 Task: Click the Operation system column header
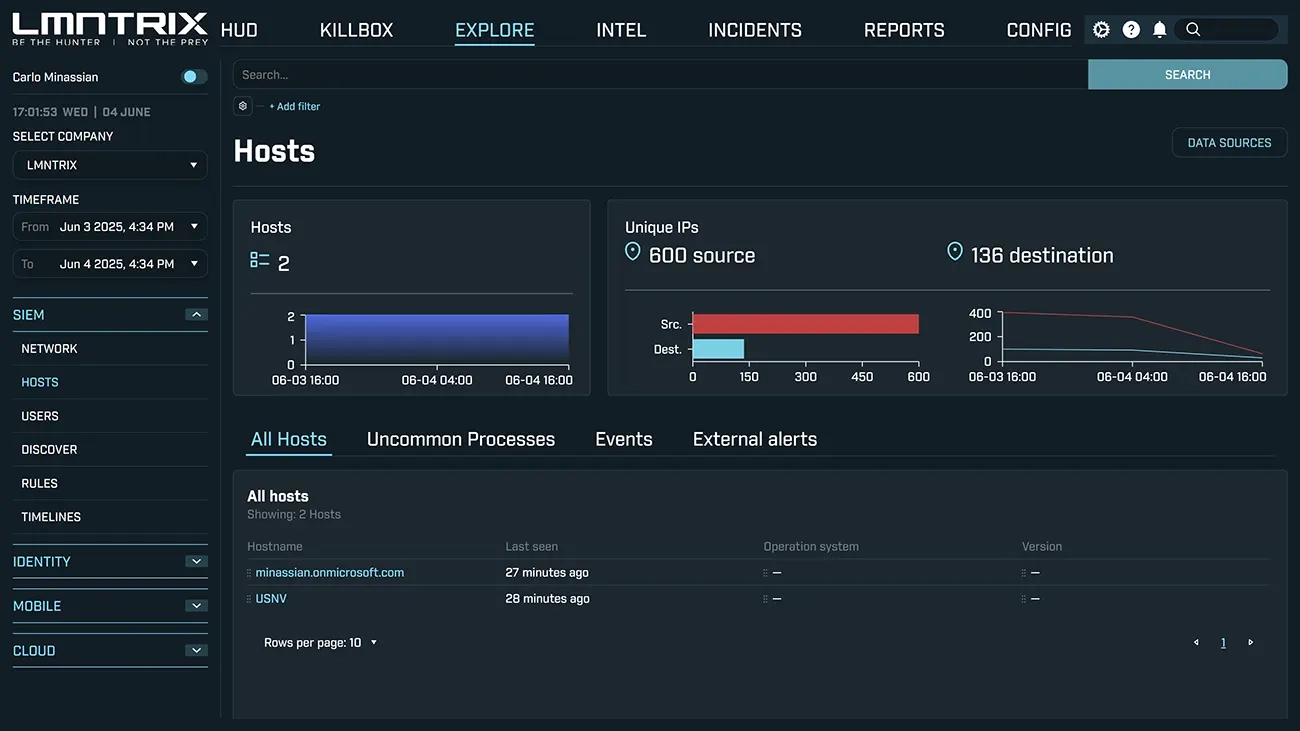click(811, 547)
